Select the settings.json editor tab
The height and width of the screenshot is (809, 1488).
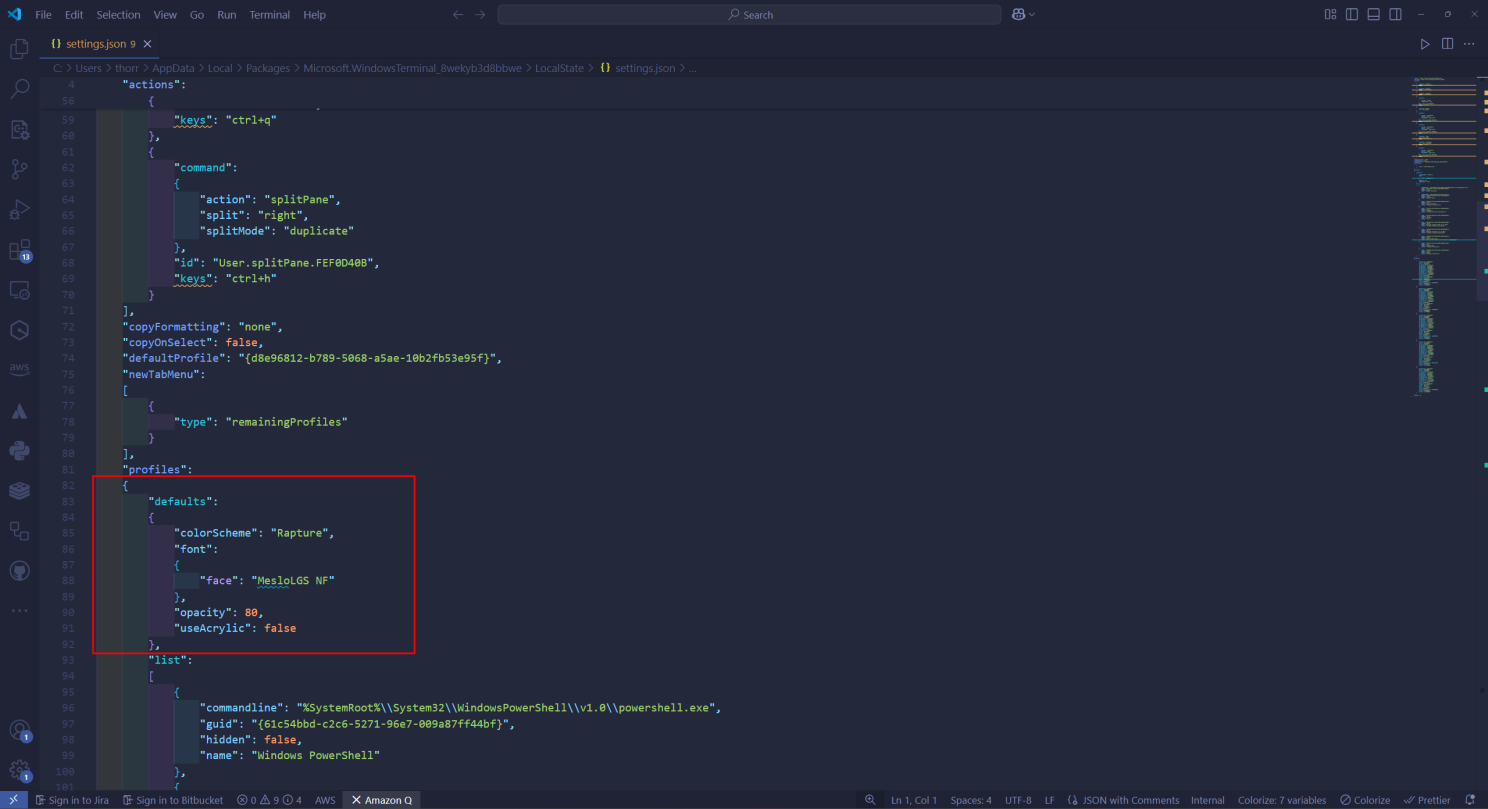(99, 44)
